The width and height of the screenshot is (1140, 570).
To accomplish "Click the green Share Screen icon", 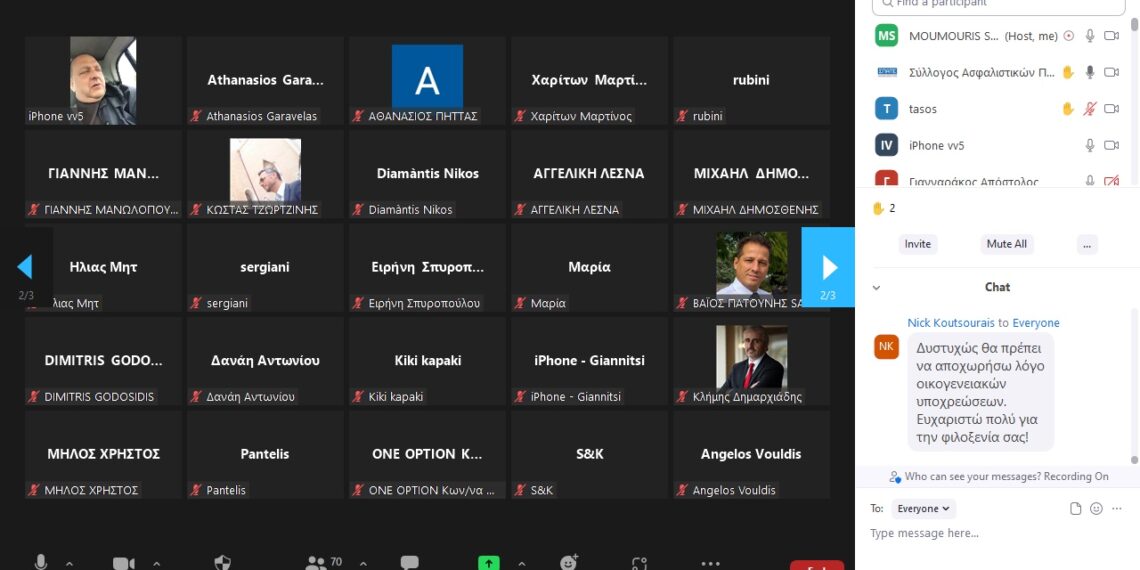I will click(x=488, y=564).
